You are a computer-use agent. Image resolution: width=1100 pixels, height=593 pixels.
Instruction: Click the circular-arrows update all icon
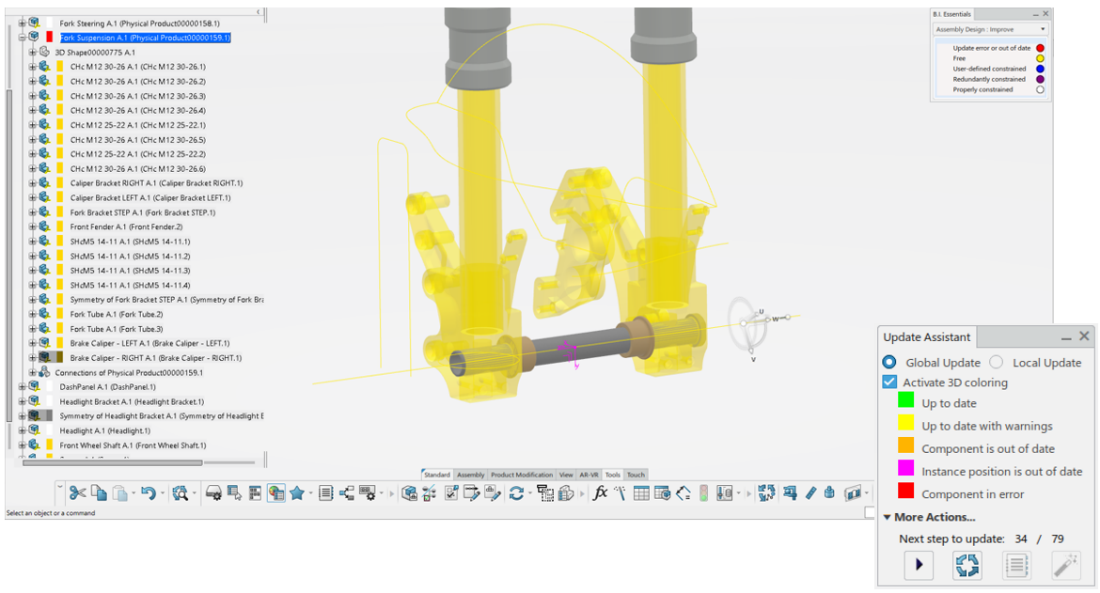tap(967, 565)
